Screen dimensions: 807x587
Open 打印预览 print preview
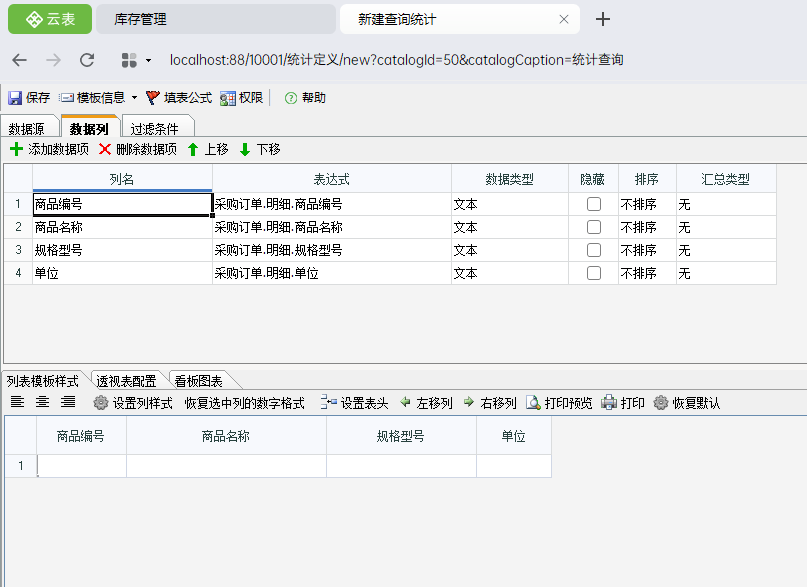559,403
